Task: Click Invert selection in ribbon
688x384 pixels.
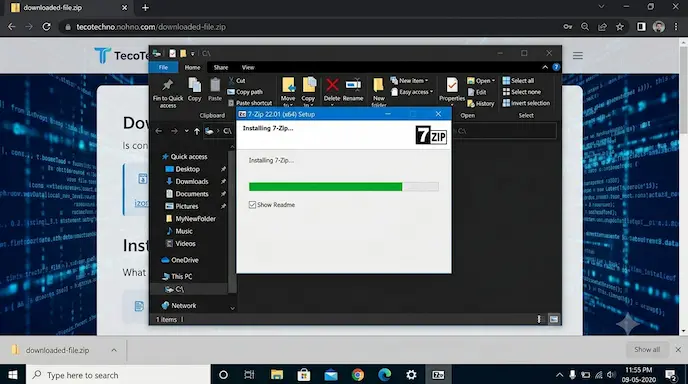Action: coord(526,103)
